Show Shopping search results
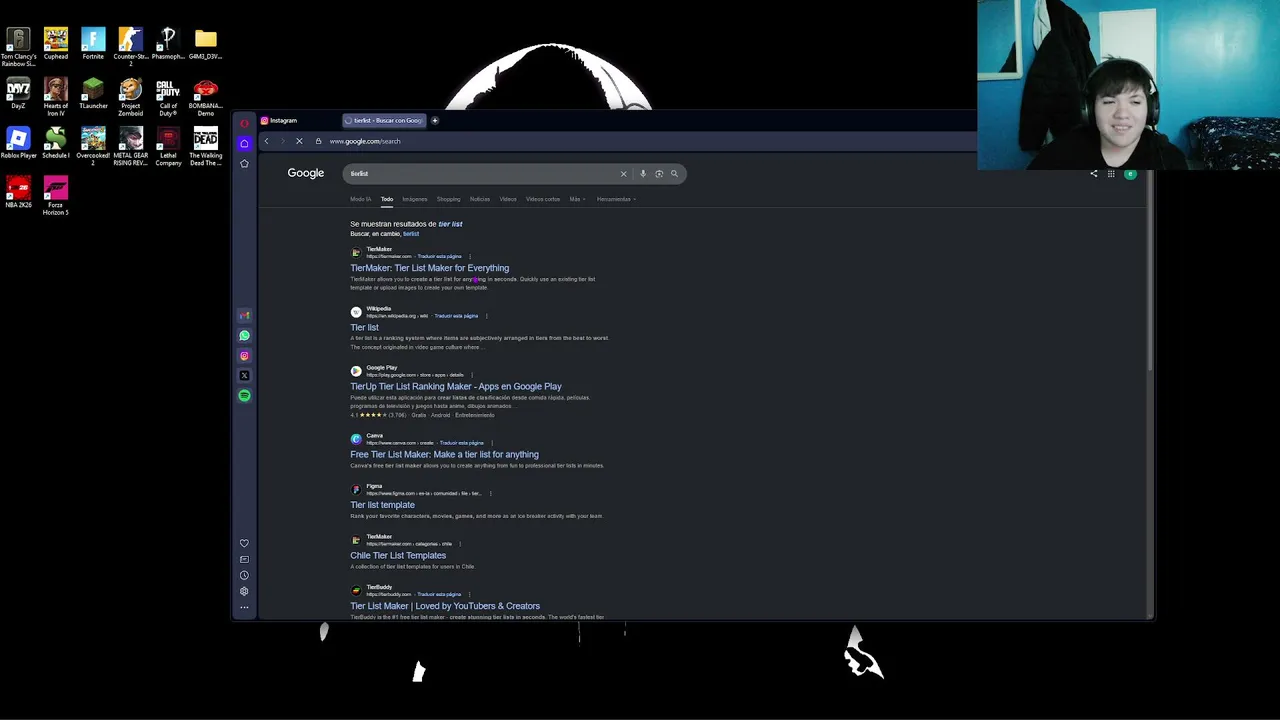The image size is (1280, 720). [449, 199]
